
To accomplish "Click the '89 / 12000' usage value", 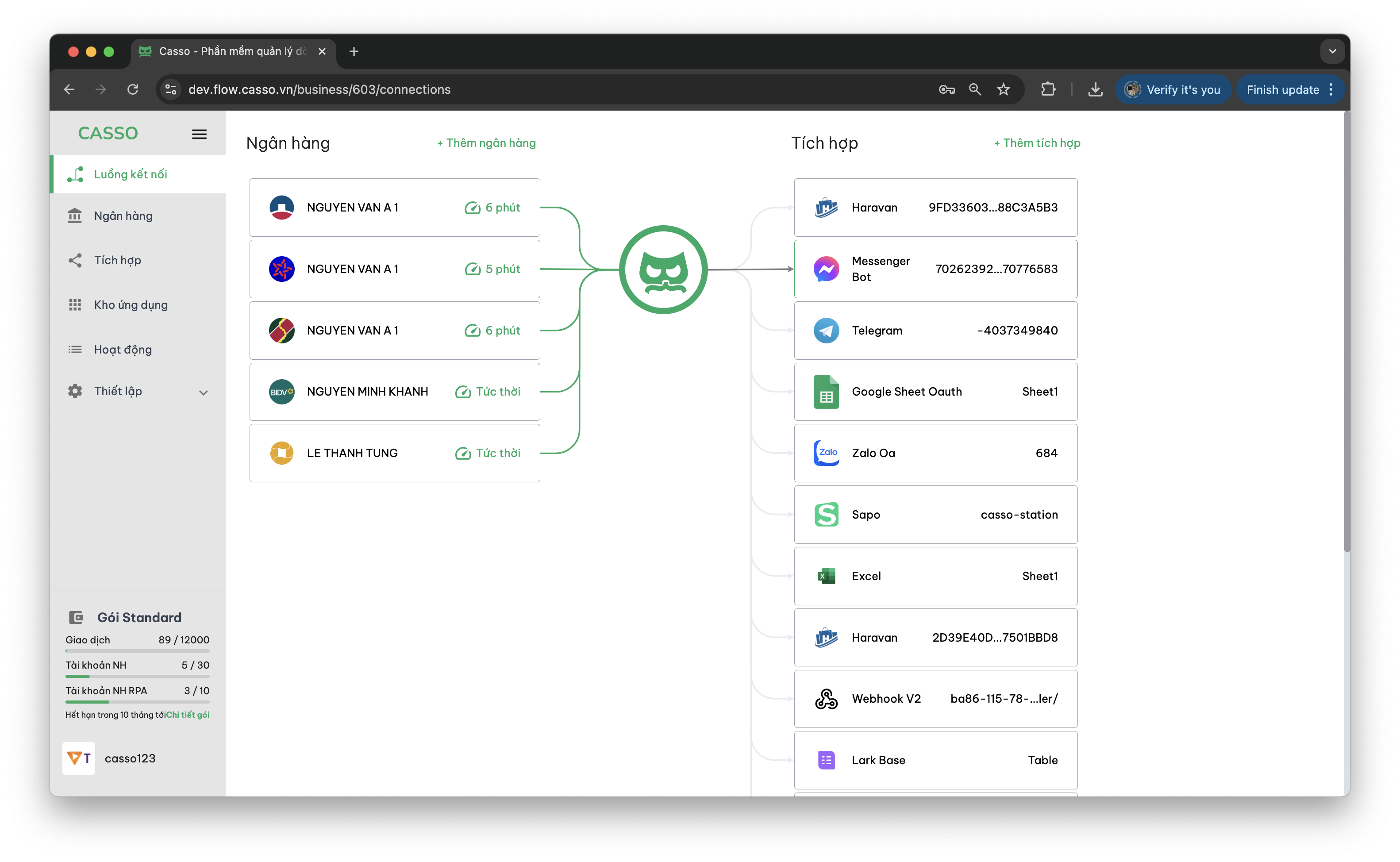I will click(184, 640).
